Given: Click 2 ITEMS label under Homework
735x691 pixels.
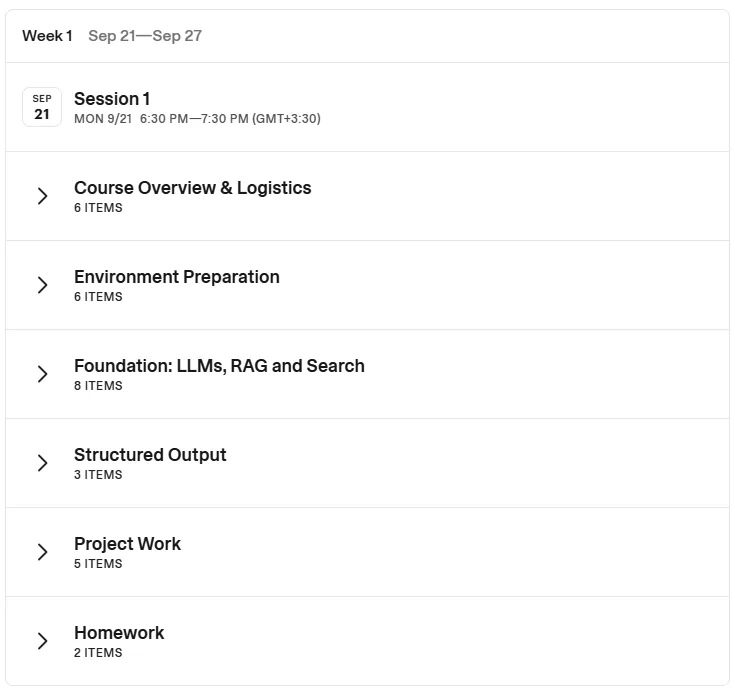Looking at the screenshot, I should tap(98, 653).
